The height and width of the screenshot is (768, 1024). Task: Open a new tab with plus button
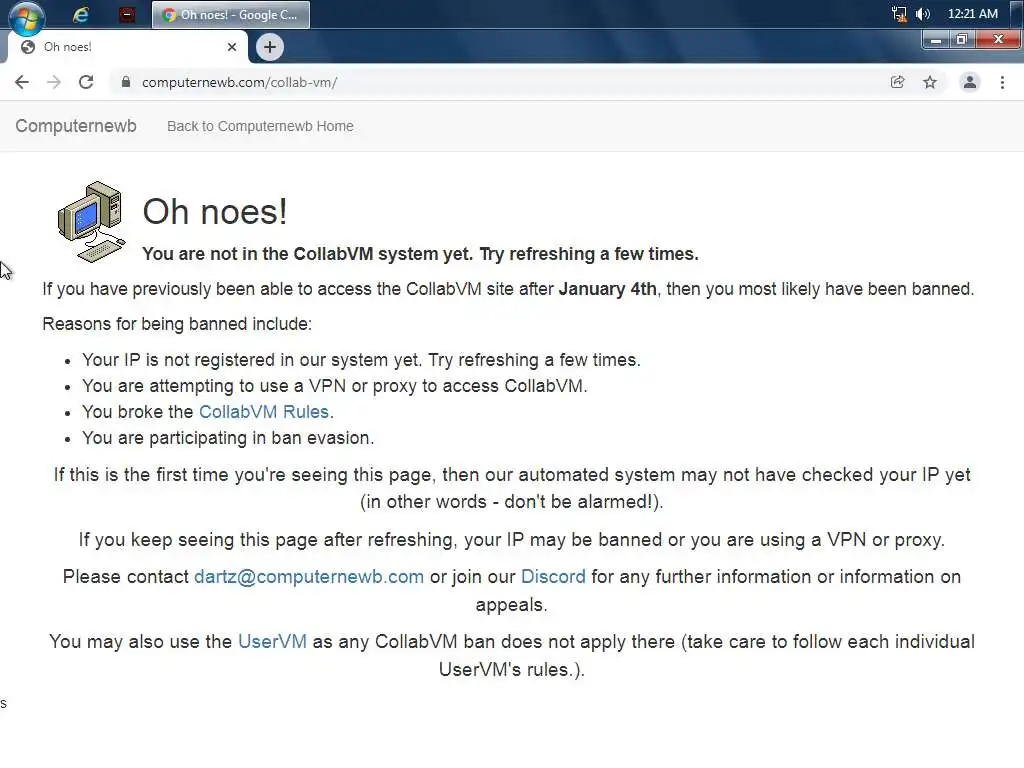click(x=270, y=47)
